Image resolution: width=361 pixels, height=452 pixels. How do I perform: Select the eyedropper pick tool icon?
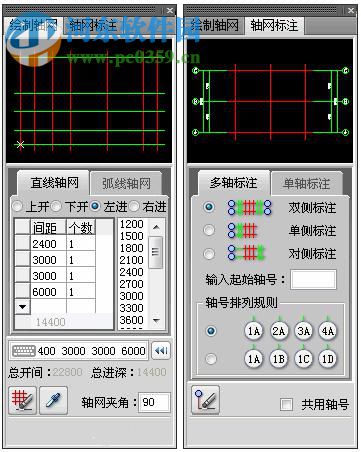[53, 400]
